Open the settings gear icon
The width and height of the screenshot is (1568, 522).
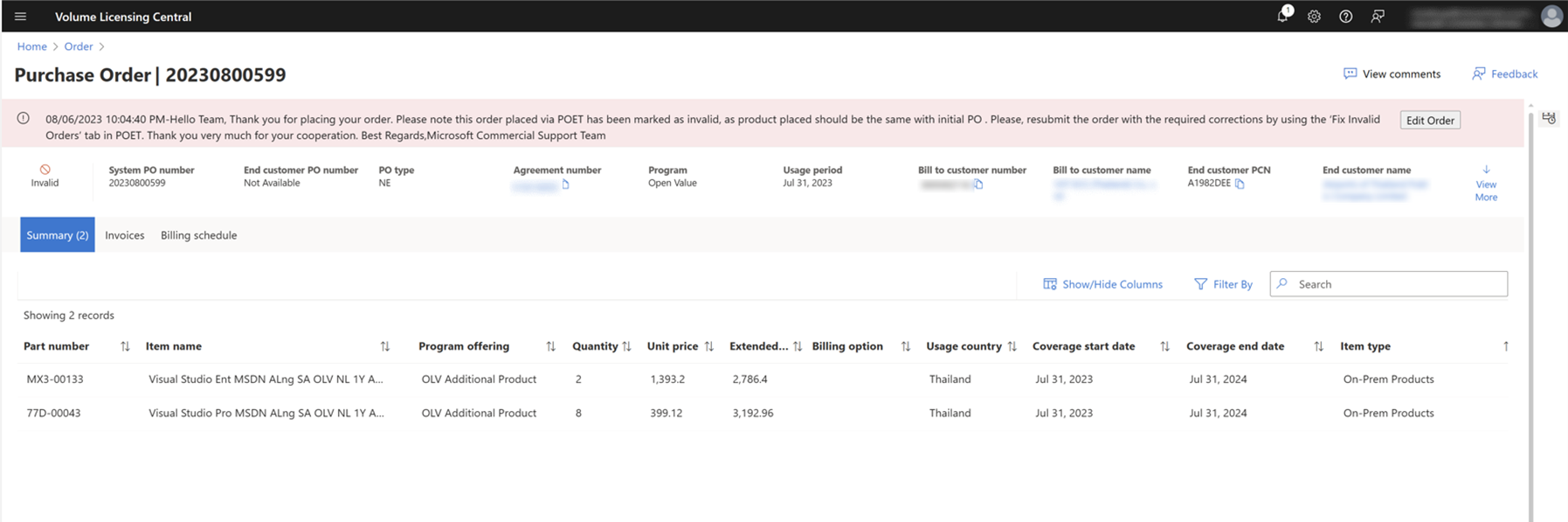(x=1314, y=17)
